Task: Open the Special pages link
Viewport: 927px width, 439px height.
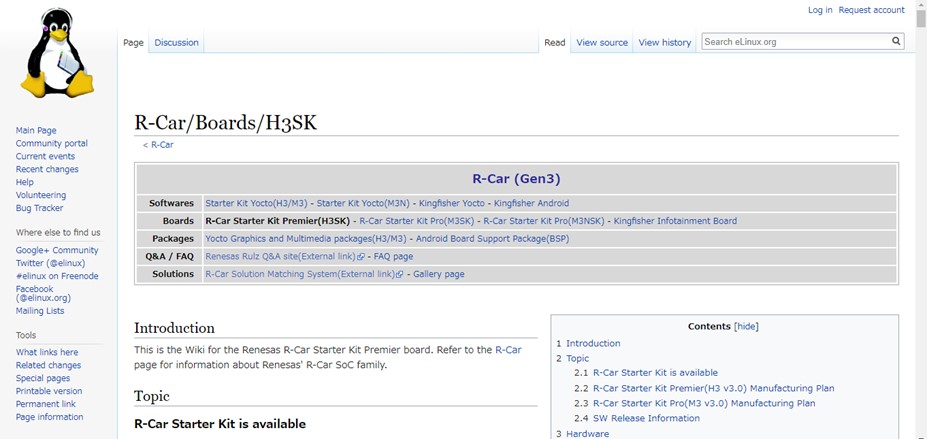Action: tap(43, 378)
